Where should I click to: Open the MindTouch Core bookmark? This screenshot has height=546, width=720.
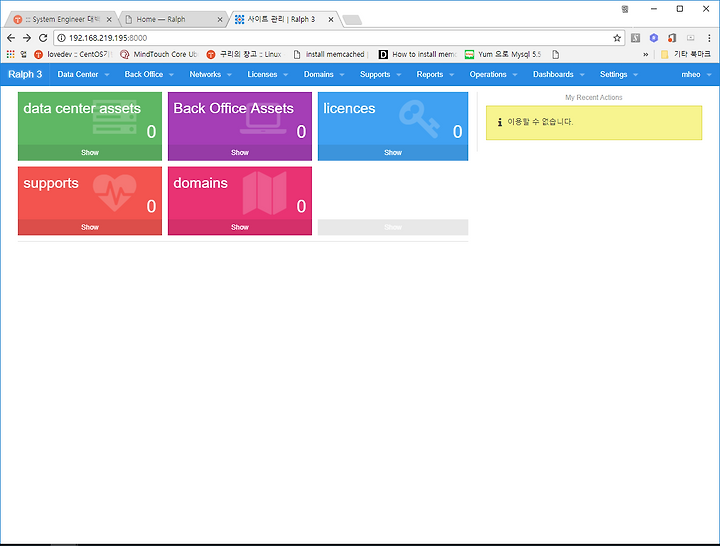[158, 54]
